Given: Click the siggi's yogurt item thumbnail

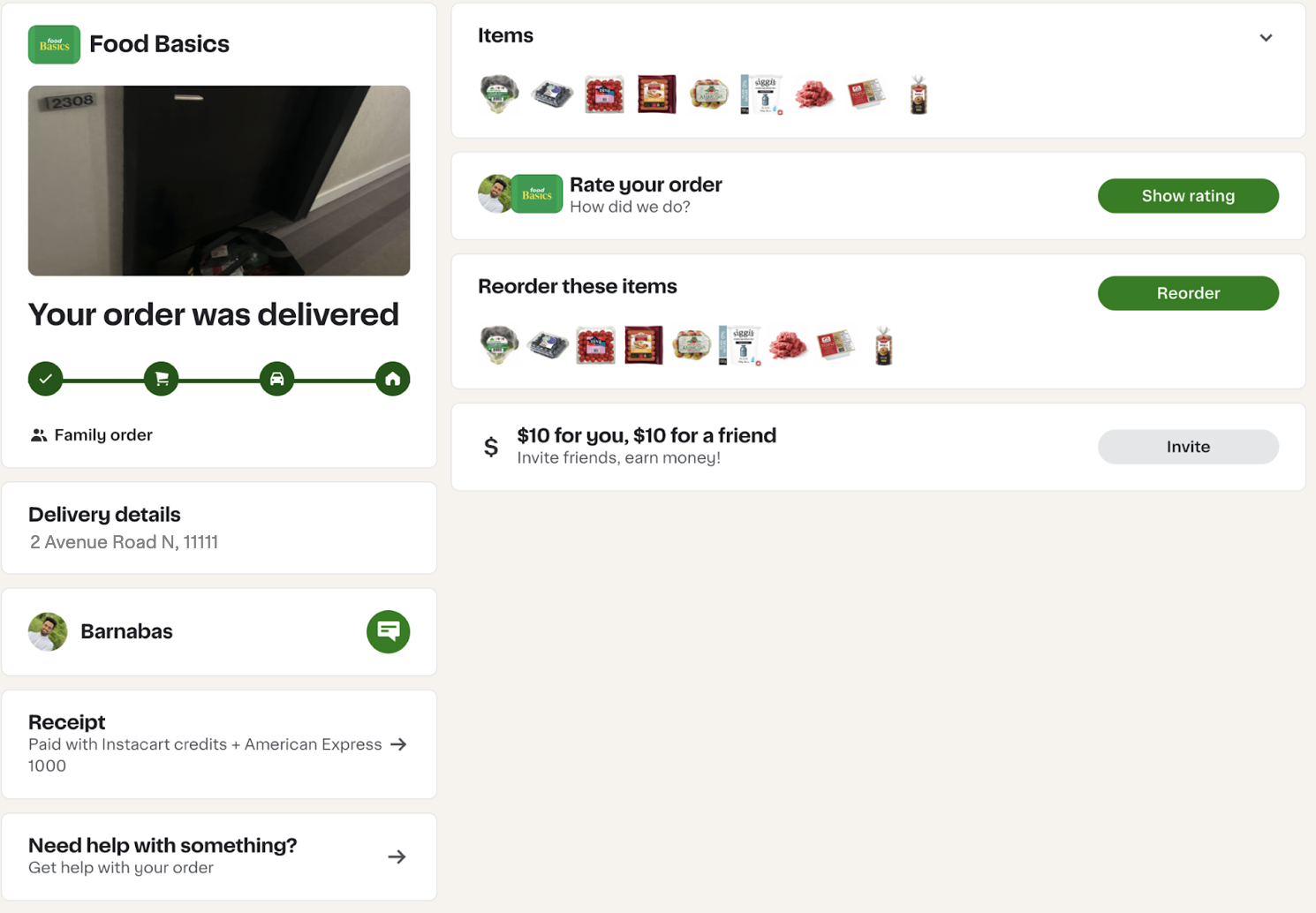Looking at the screenshot, I should (761, 94).
